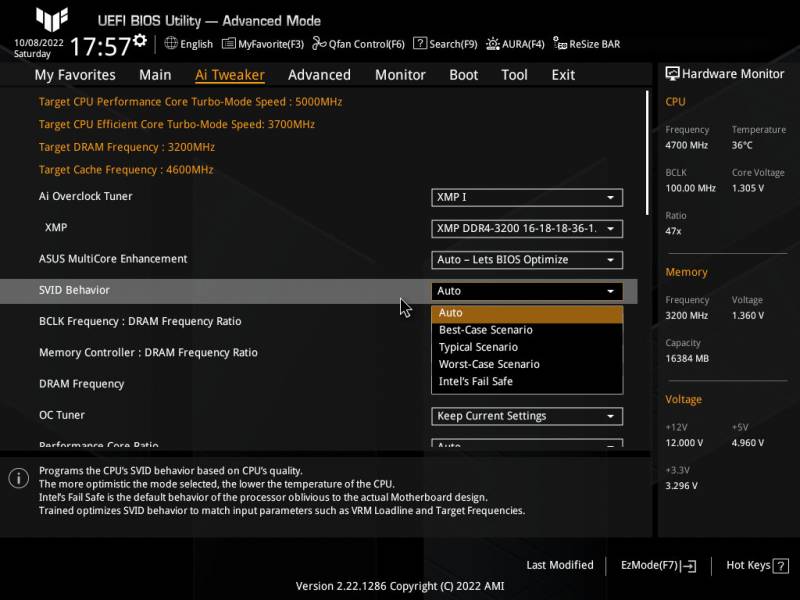Click the Search(F9) question icon
The width and height of the screenshot is (800, 600).
coord(419,43)
